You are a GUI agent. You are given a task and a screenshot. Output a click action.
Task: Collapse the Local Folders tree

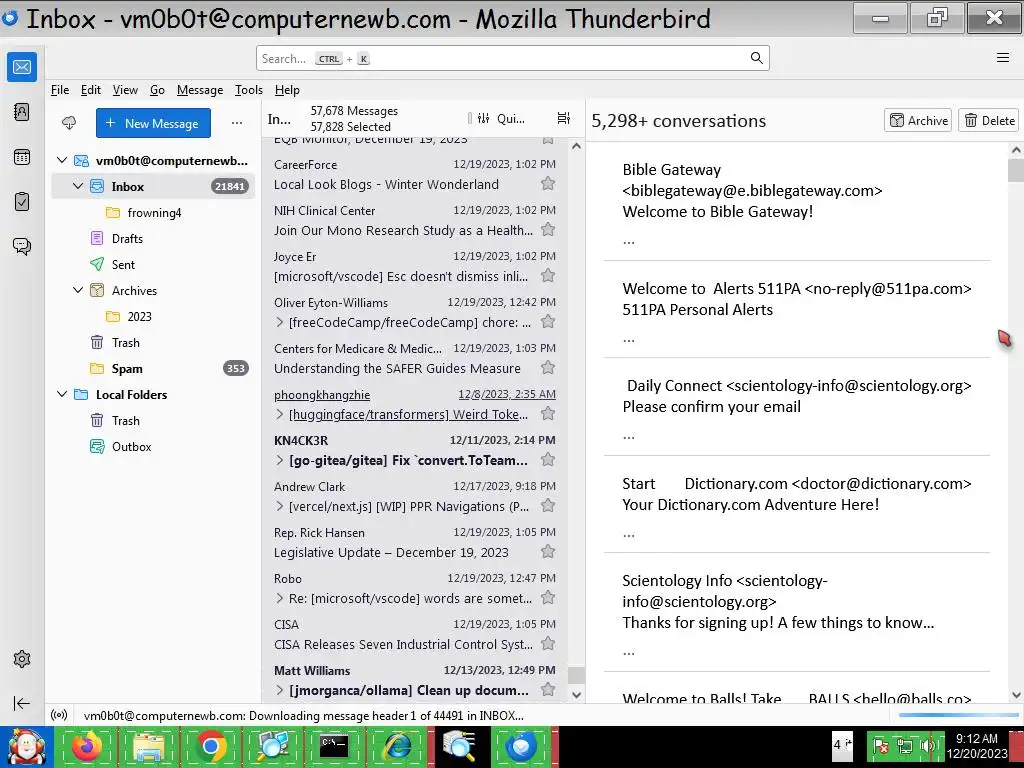coord(62,394)
